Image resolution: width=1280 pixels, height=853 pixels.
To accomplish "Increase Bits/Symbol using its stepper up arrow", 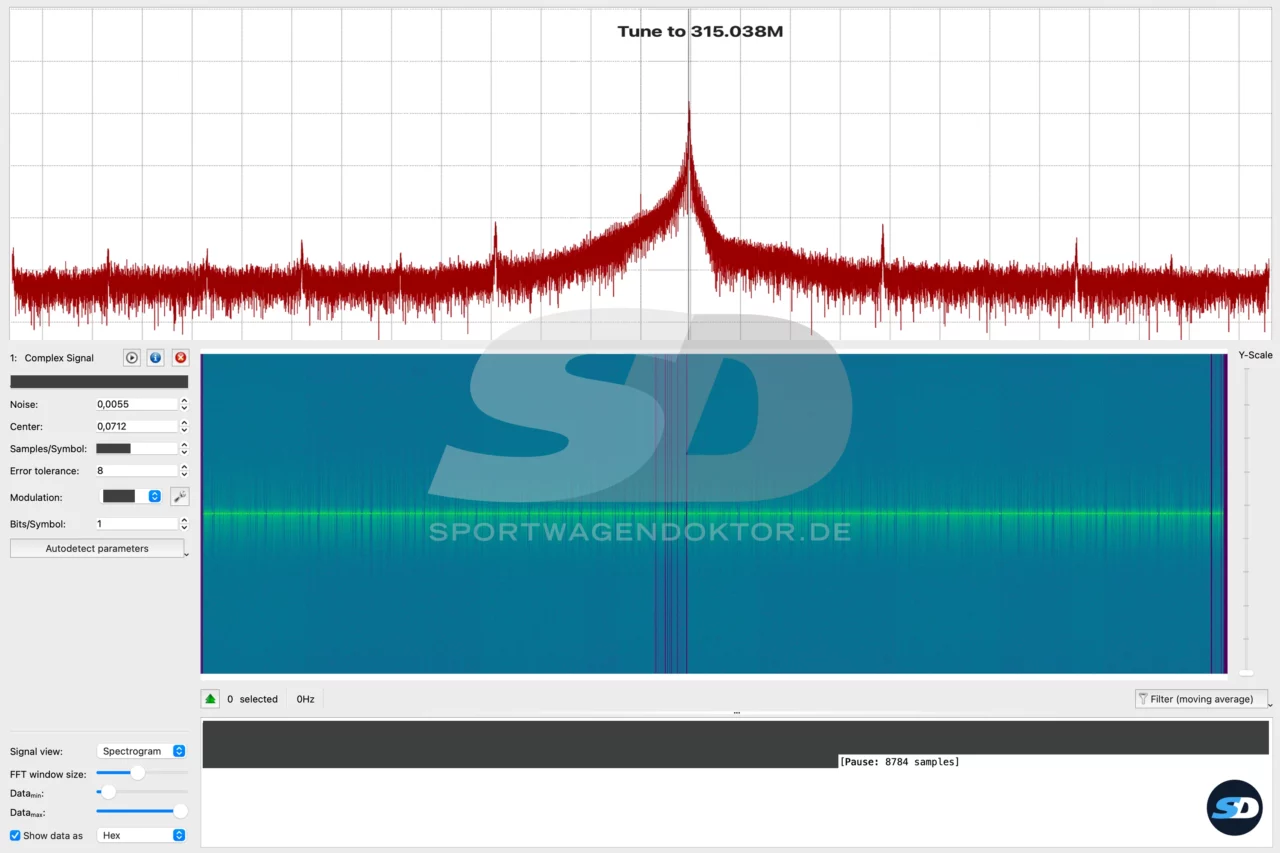I will pyautogui.click(x=184, y=520).
